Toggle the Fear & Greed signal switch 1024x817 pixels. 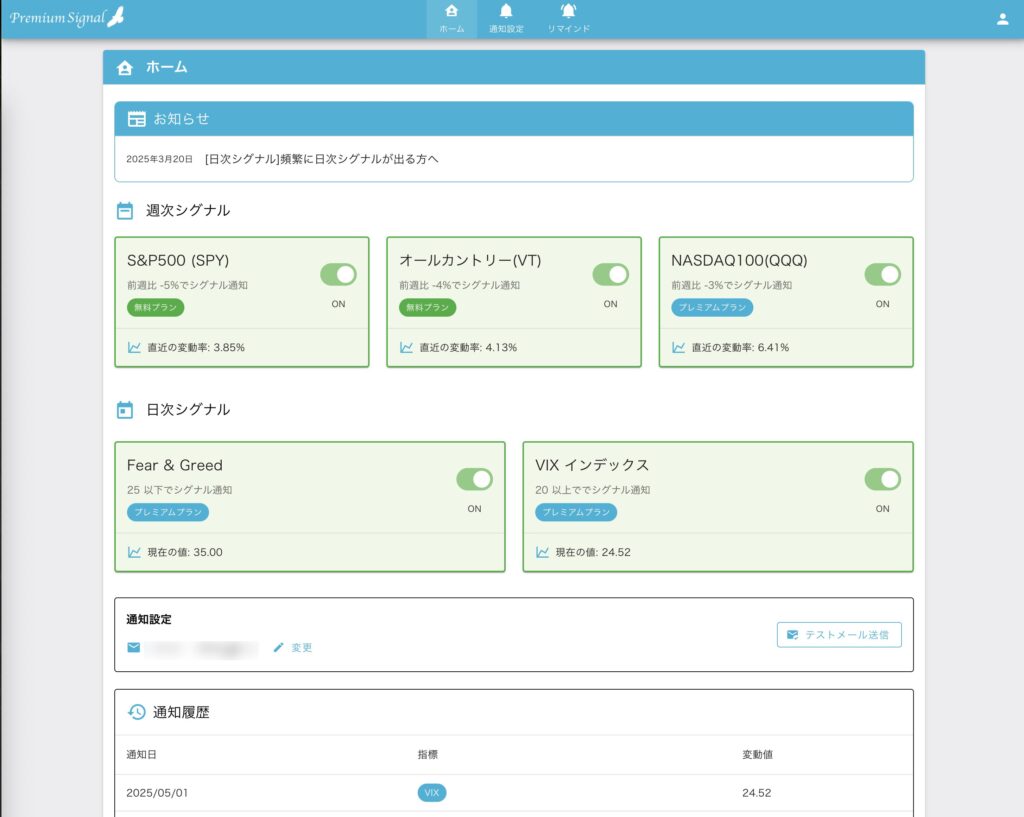(x=474, y=479)
